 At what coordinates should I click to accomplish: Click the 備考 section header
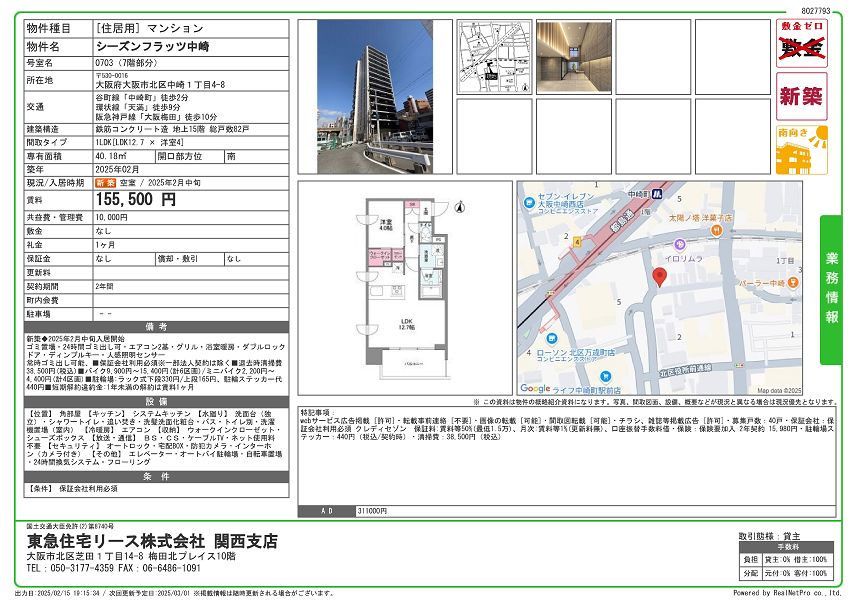point(156,327)
